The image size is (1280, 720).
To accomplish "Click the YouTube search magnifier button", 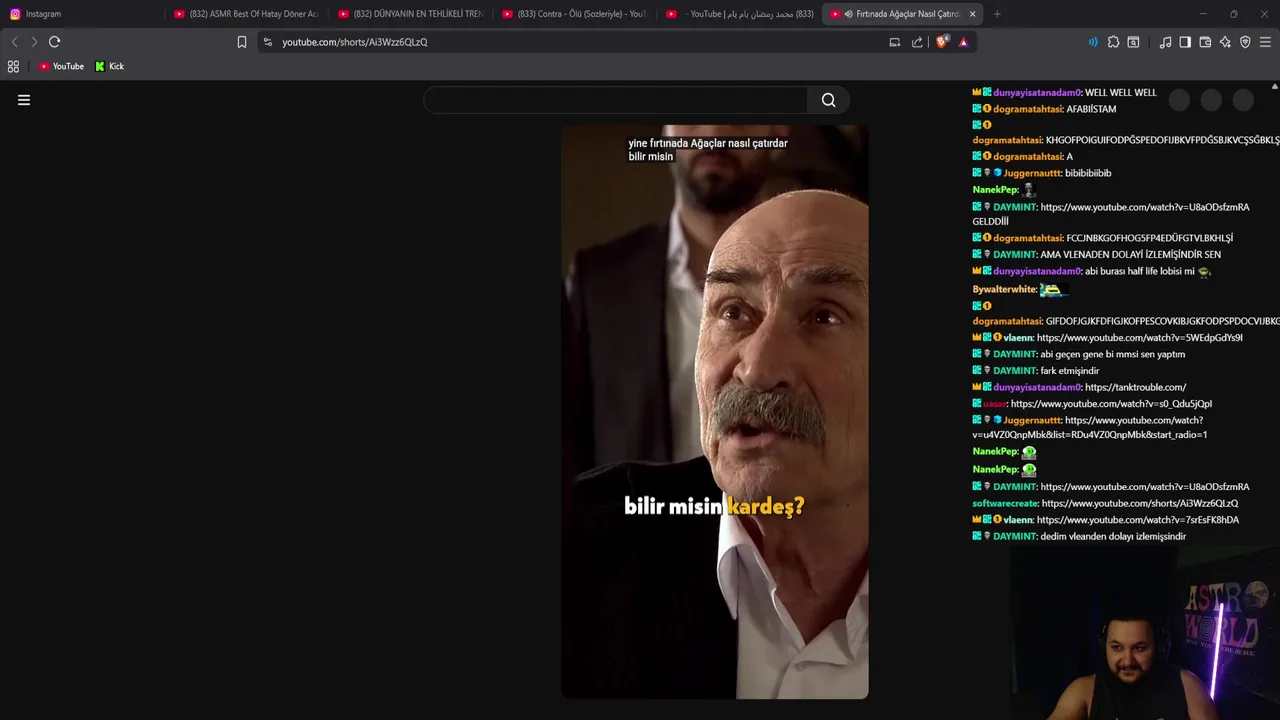I will pyautogui.click(x=829, y=100).
